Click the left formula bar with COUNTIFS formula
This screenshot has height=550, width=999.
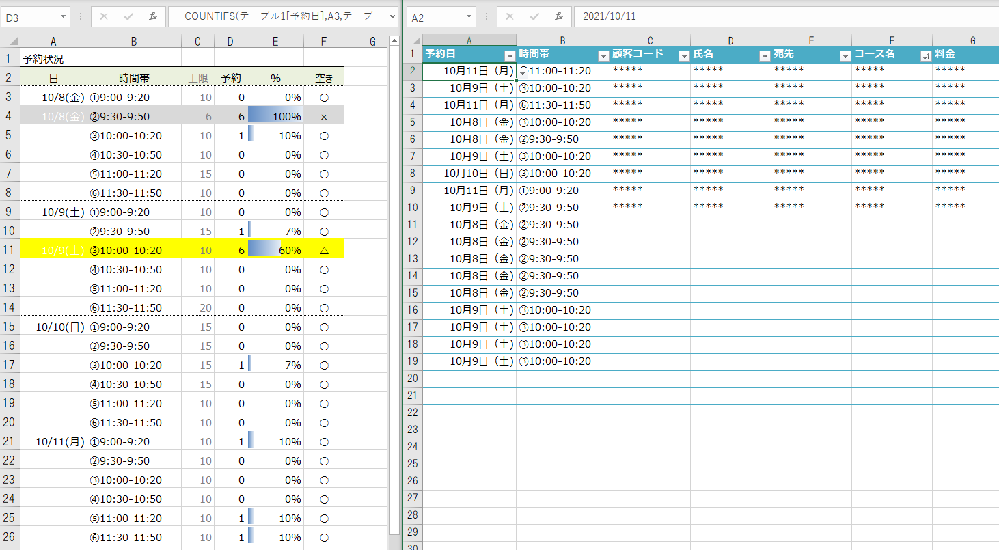click(278, 17)
